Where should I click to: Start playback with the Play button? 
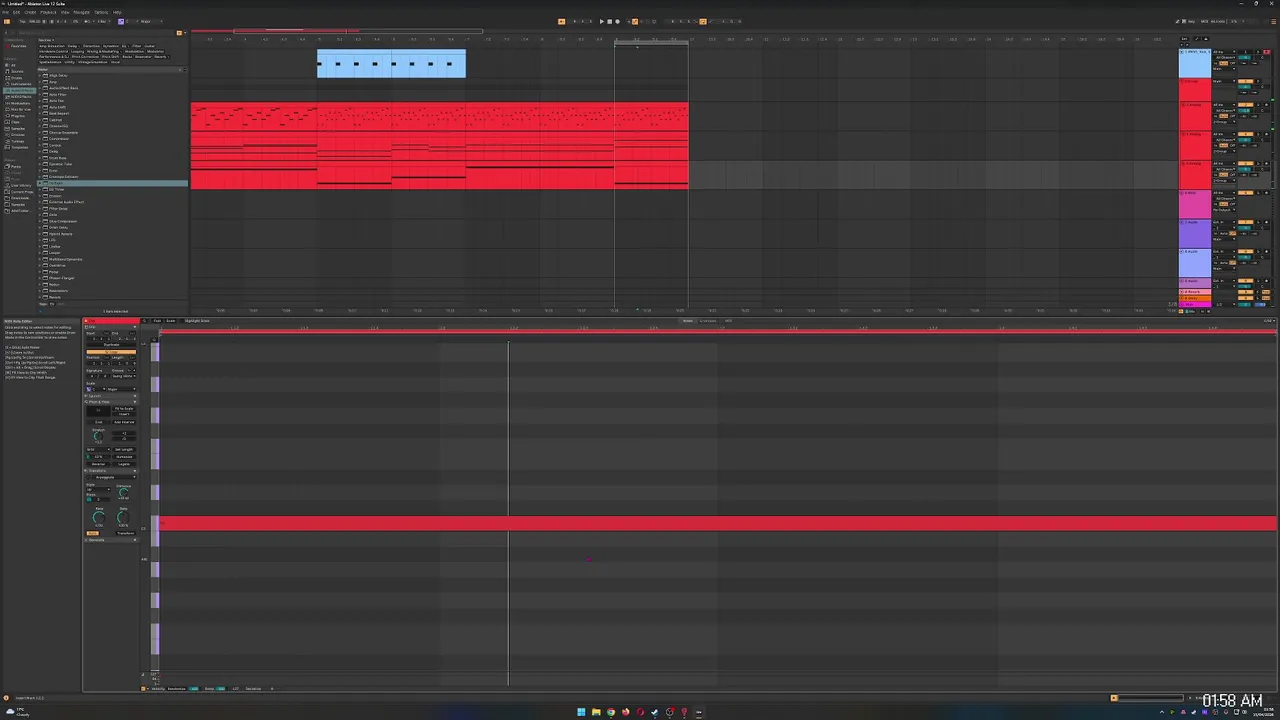click(602, 21)
